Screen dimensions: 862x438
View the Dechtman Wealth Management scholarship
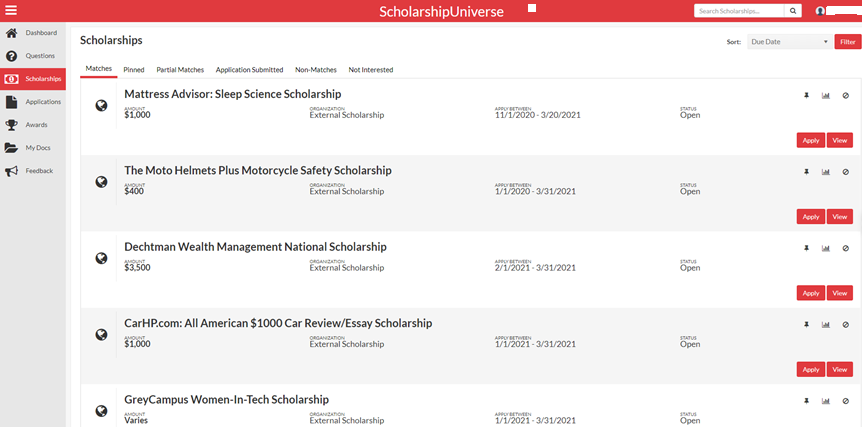(x=840, y=293)
